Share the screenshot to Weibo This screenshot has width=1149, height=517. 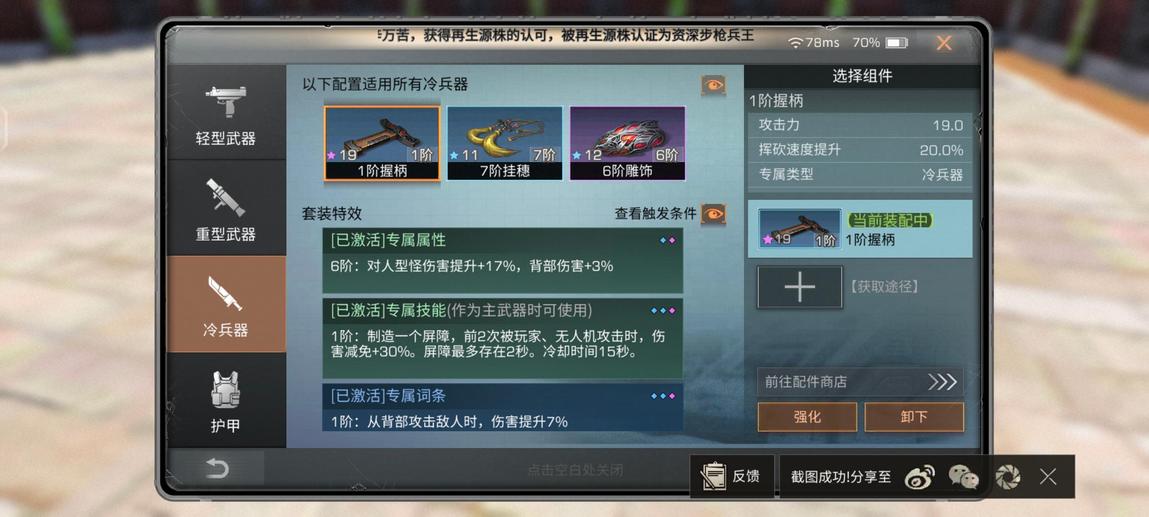pyautogui.click(x=920, y=477)
